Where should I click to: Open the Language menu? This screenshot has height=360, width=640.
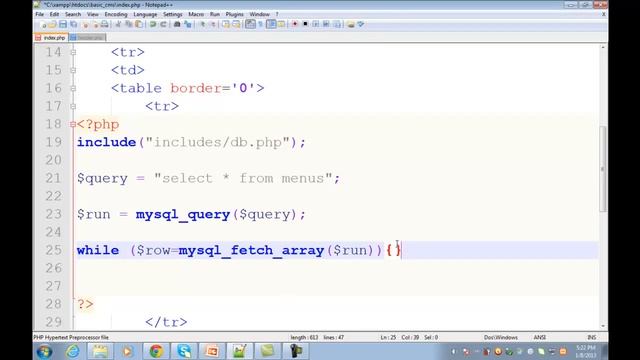145,14
